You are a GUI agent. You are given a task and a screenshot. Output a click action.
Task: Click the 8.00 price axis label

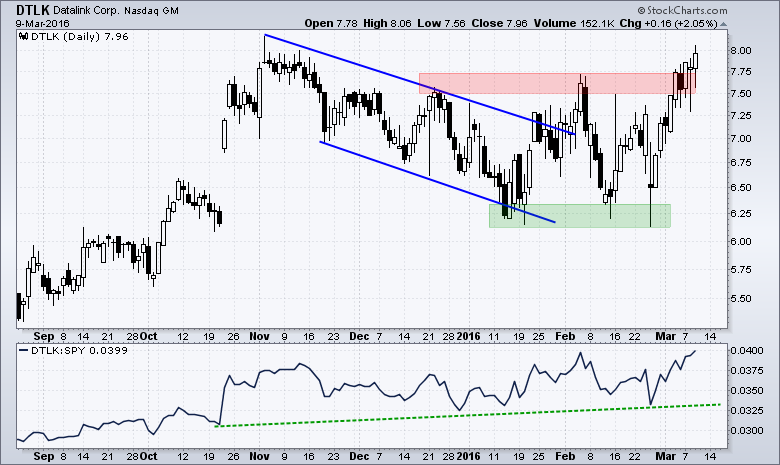741,50
